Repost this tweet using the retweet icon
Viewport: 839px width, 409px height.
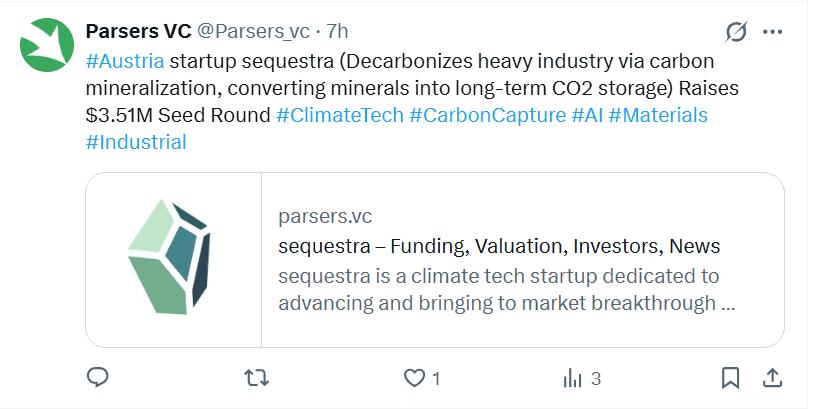coord(256,378)
